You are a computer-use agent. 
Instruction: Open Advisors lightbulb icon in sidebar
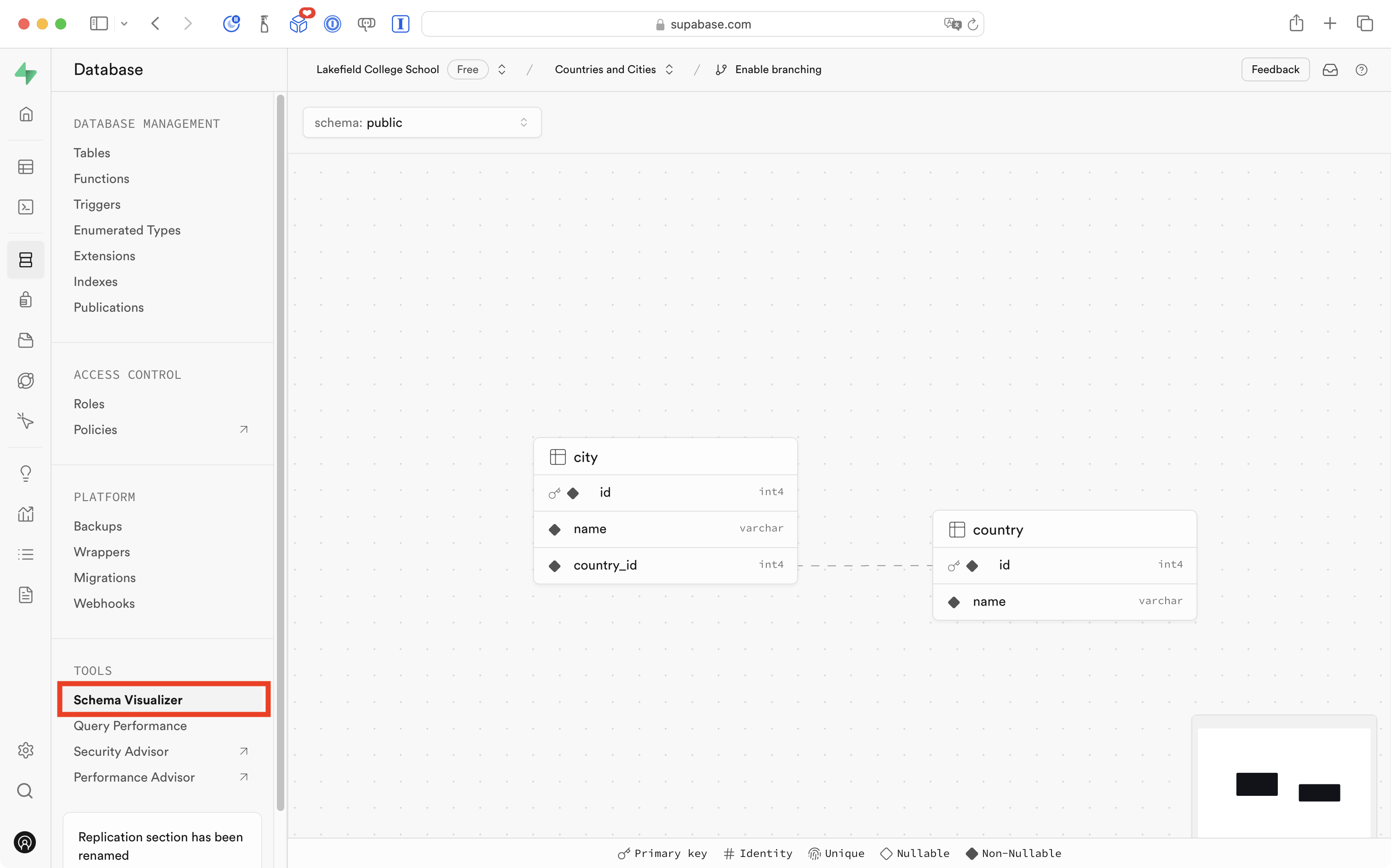(x=26, y=473)
